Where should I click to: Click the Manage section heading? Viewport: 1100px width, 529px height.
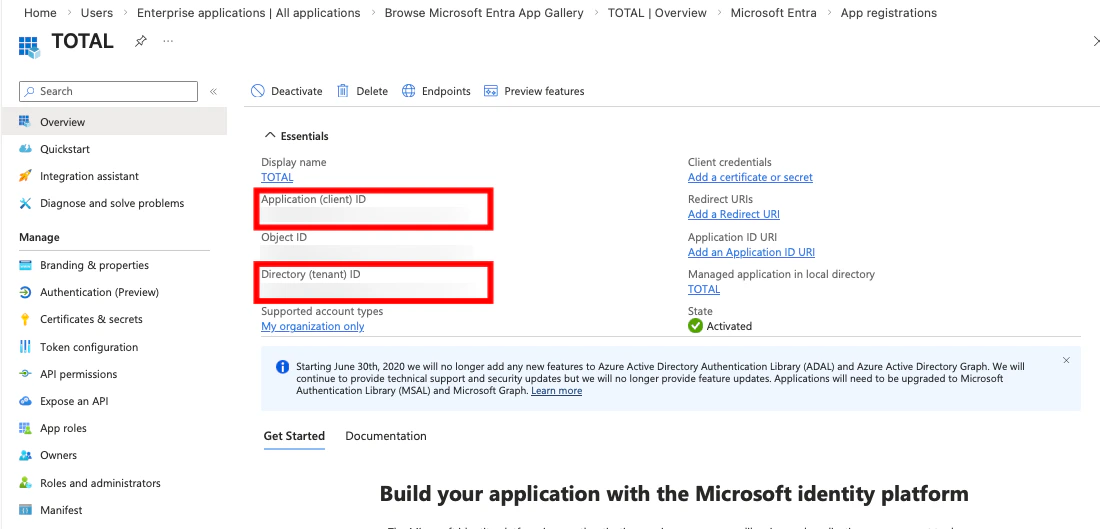click(39, 237)
